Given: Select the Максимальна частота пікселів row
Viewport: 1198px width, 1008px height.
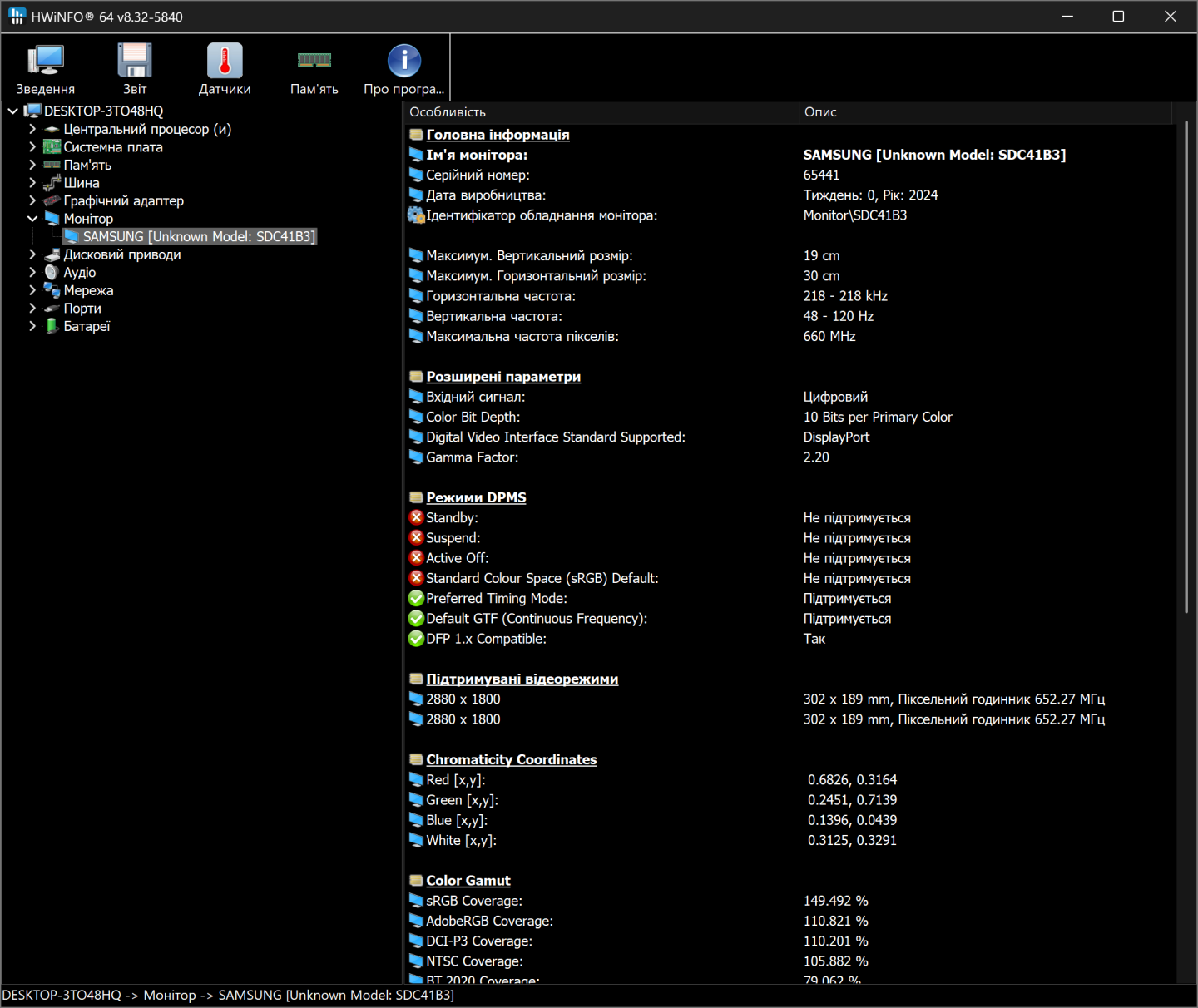Looking at the screenshot, I should click(790, 336).
